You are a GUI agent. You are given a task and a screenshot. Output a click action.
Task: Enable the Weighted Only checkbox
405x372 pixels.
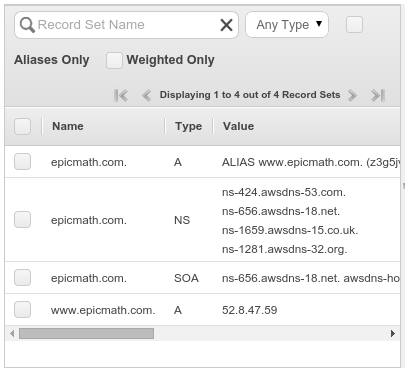click(114, 60)
